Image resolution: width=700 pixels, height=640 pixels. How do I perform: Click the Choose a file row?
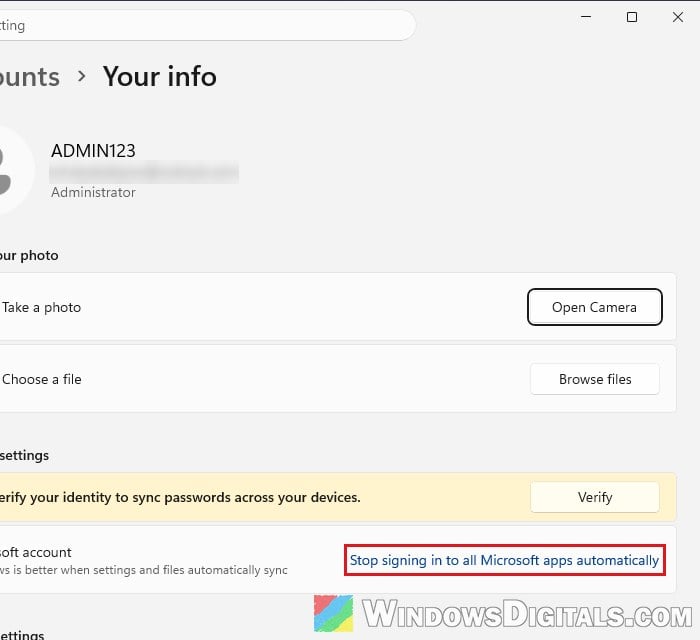point(338,379)
